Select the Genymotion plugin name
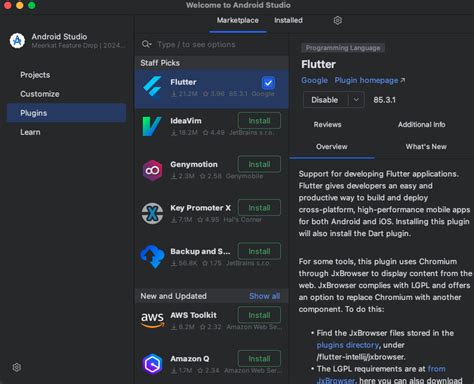This screenshot has width=474, height=384. pyautogui.click(x=194, y=164)
